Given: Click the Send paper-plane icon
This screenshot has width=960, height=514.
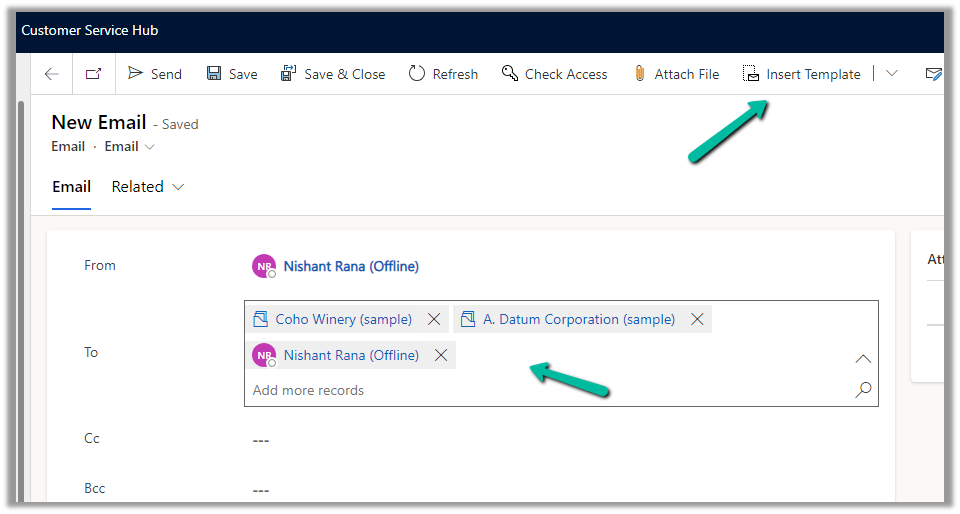Looking at the screenshot, I should pyautogui.click(x=135, y=73).
